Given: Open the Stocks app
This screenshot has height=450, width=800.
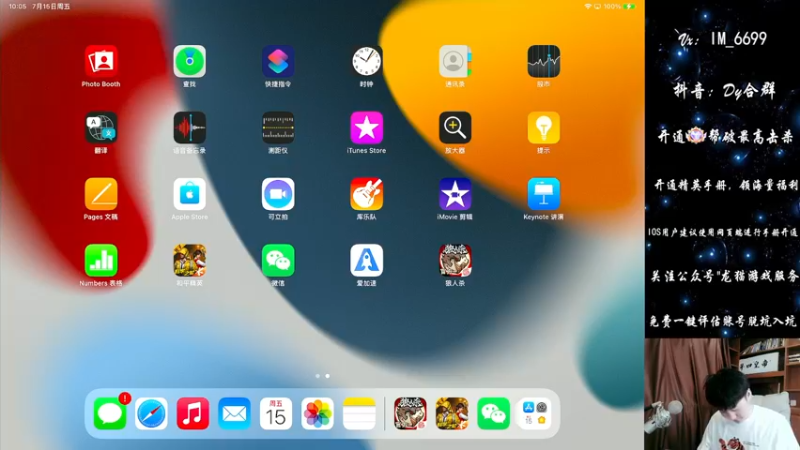Looking at the screenshot, I should pyautogui.click(x=543, y=61).
